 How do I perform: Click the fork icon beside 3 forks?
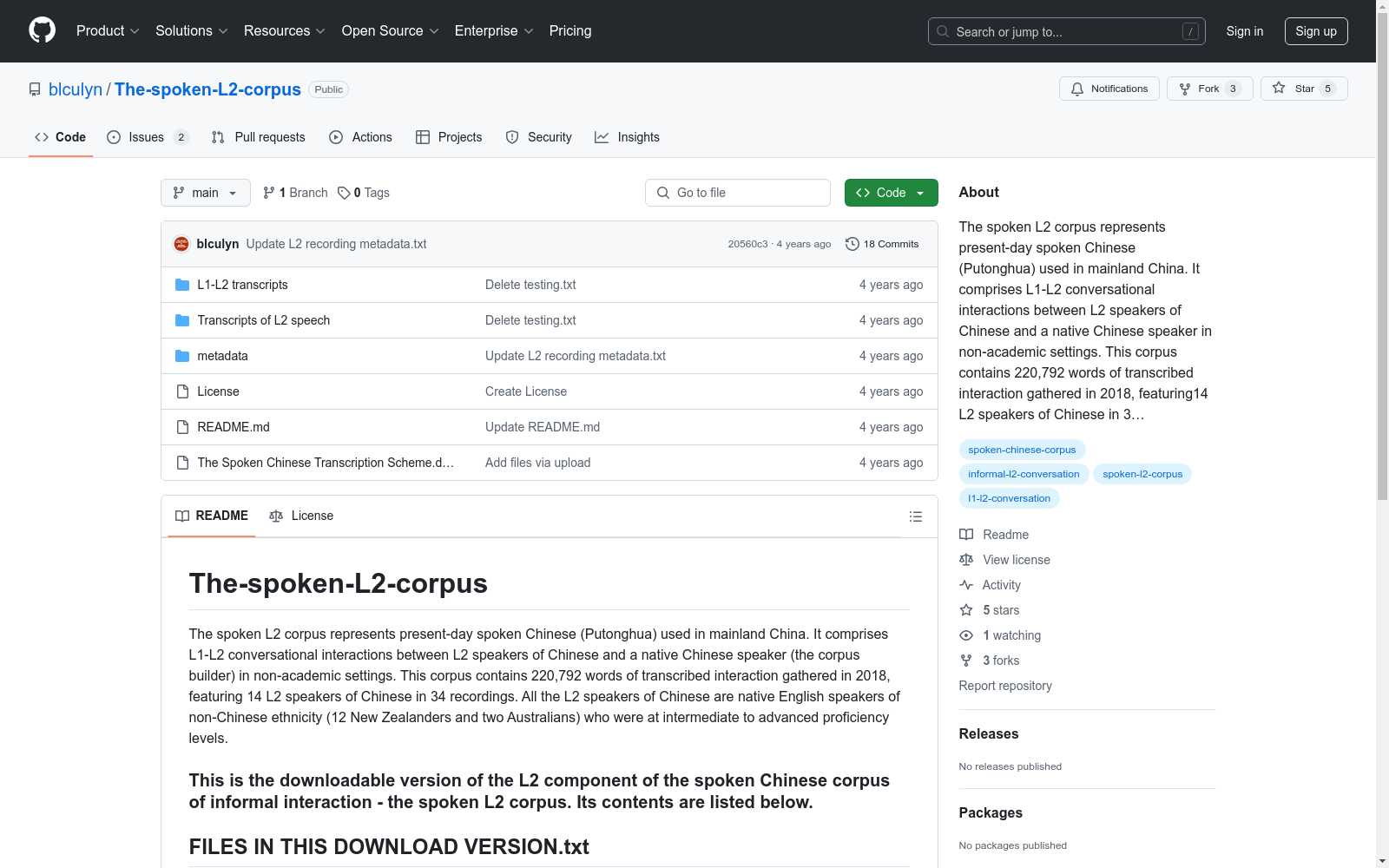(966, 661)
